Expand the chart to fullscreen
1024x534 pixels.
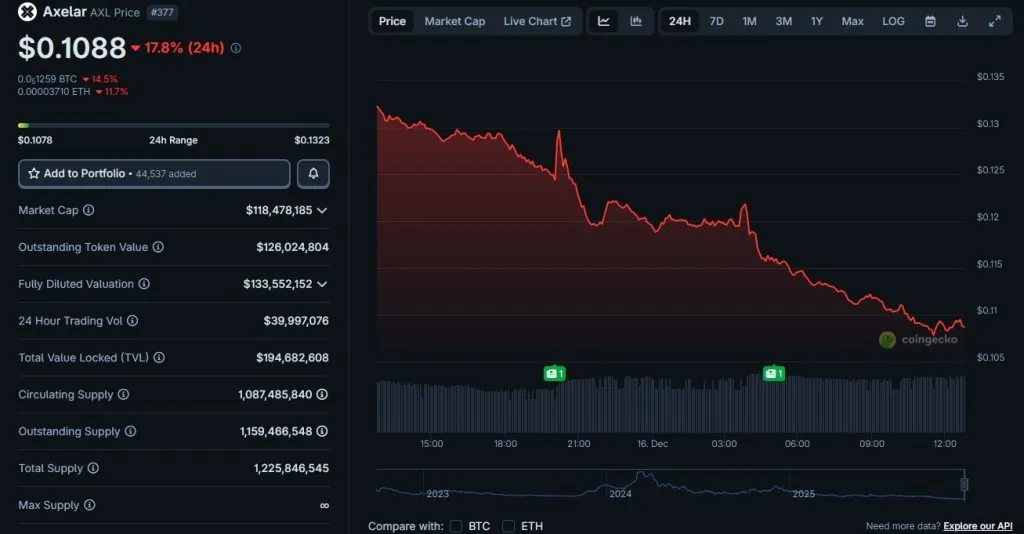pyautogui.click(x=994, y=21)
